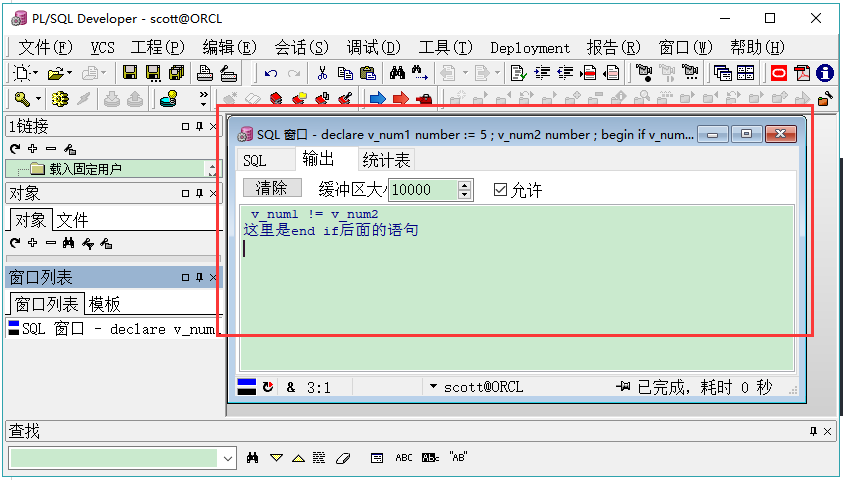Open the dropdown arrow next to the New icon
The image size is (843, 480).
pyautogui.click(x=35, y=73)
